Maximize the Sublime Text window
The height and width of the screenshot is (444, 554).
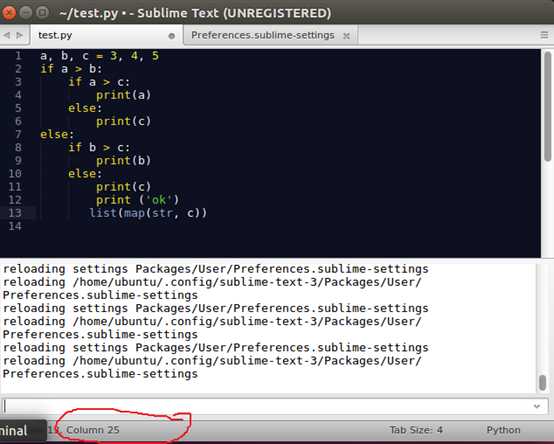point(42,13)
